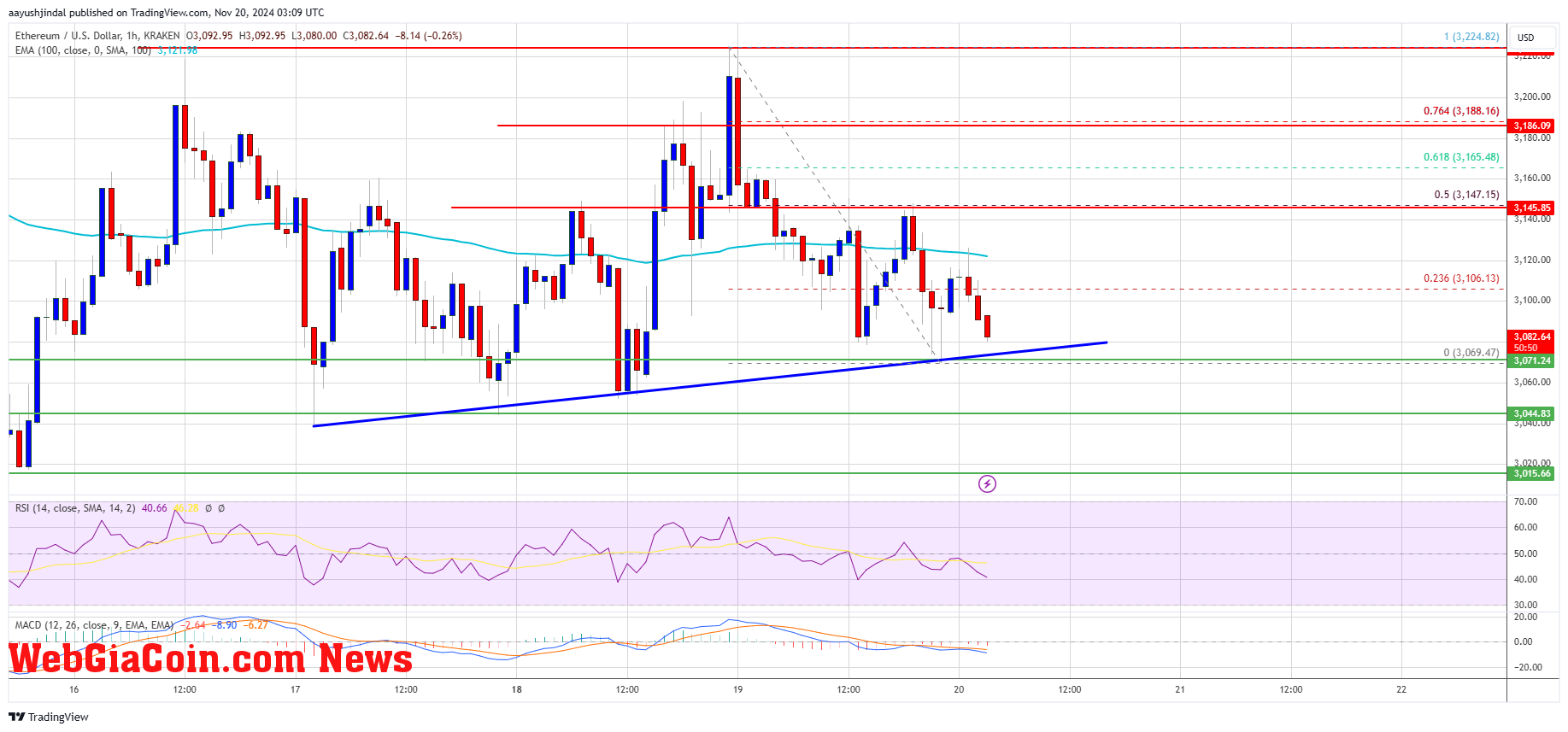Click the 3,200.00 price axis label
Viewport: 1568px width, 732px height.
coord(1532,97)
